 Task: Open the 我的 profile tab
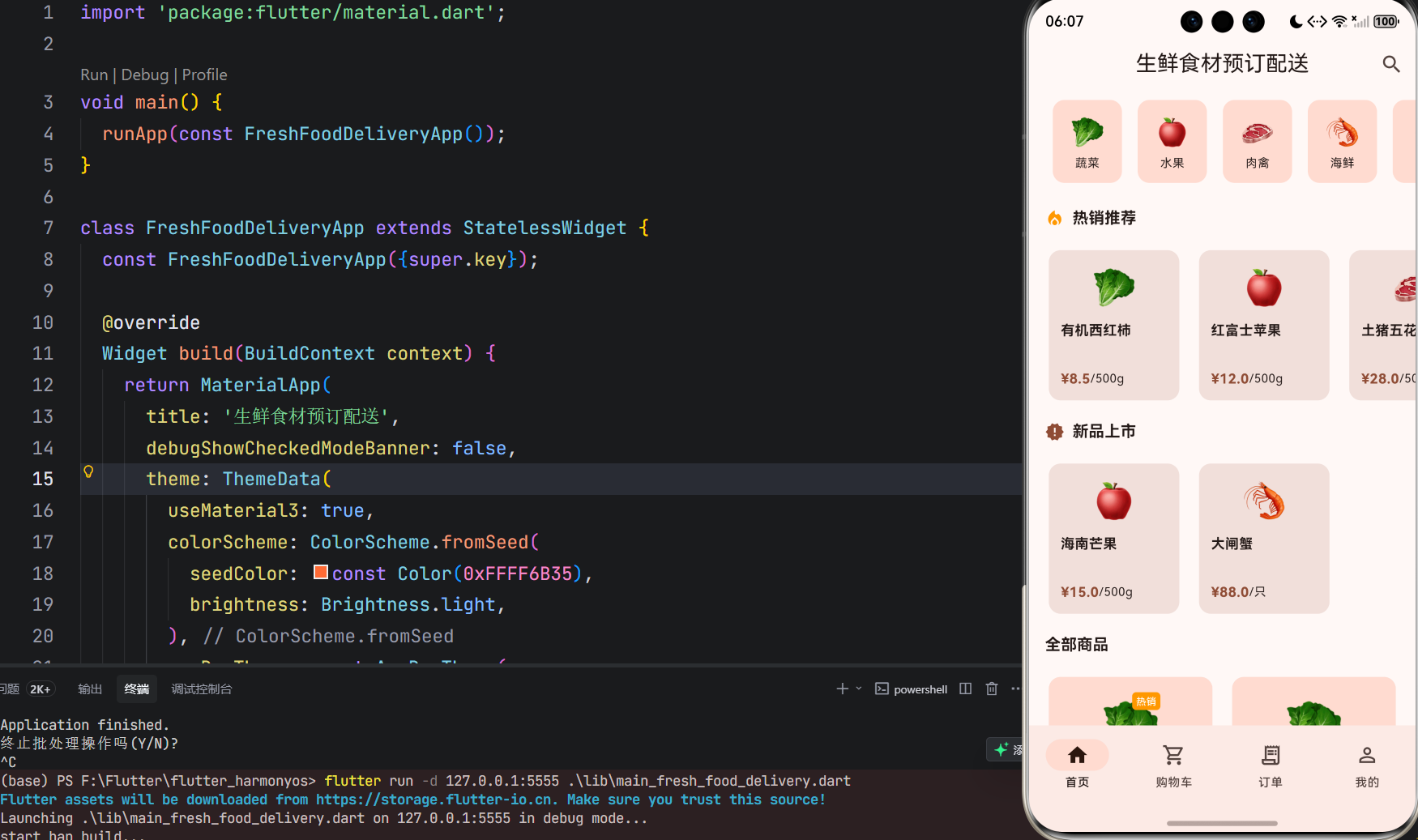tap(1367, 765)
